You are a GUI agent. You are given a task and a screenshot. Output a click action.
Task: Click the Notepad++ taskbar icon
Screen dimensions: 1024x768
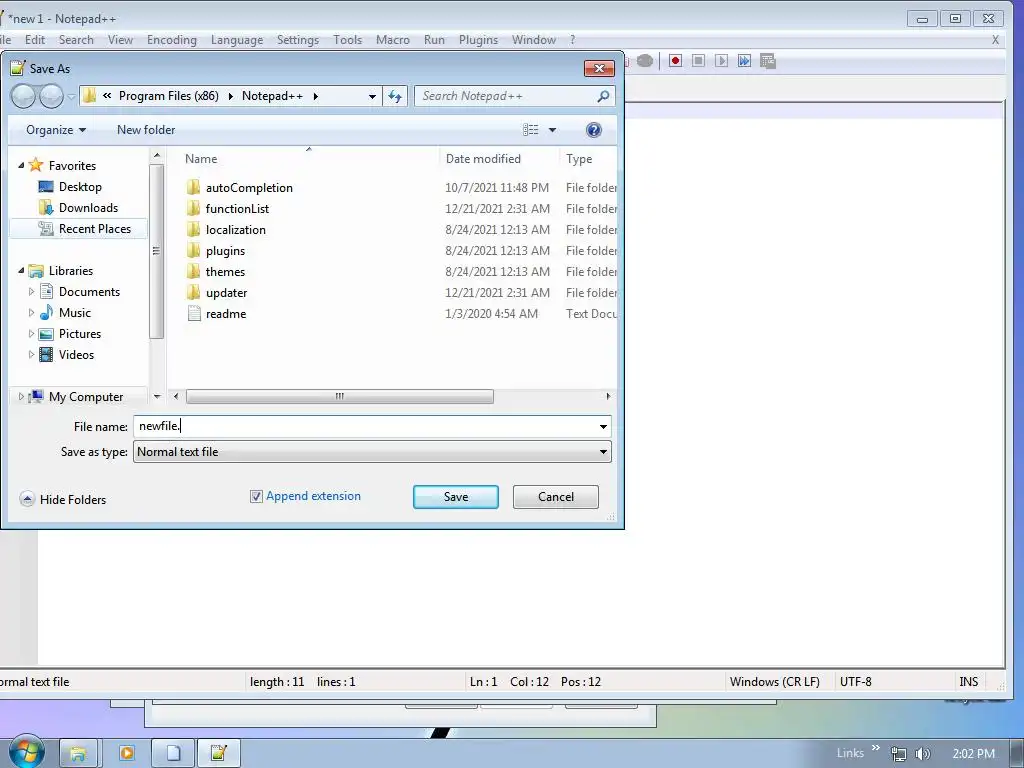218,753
